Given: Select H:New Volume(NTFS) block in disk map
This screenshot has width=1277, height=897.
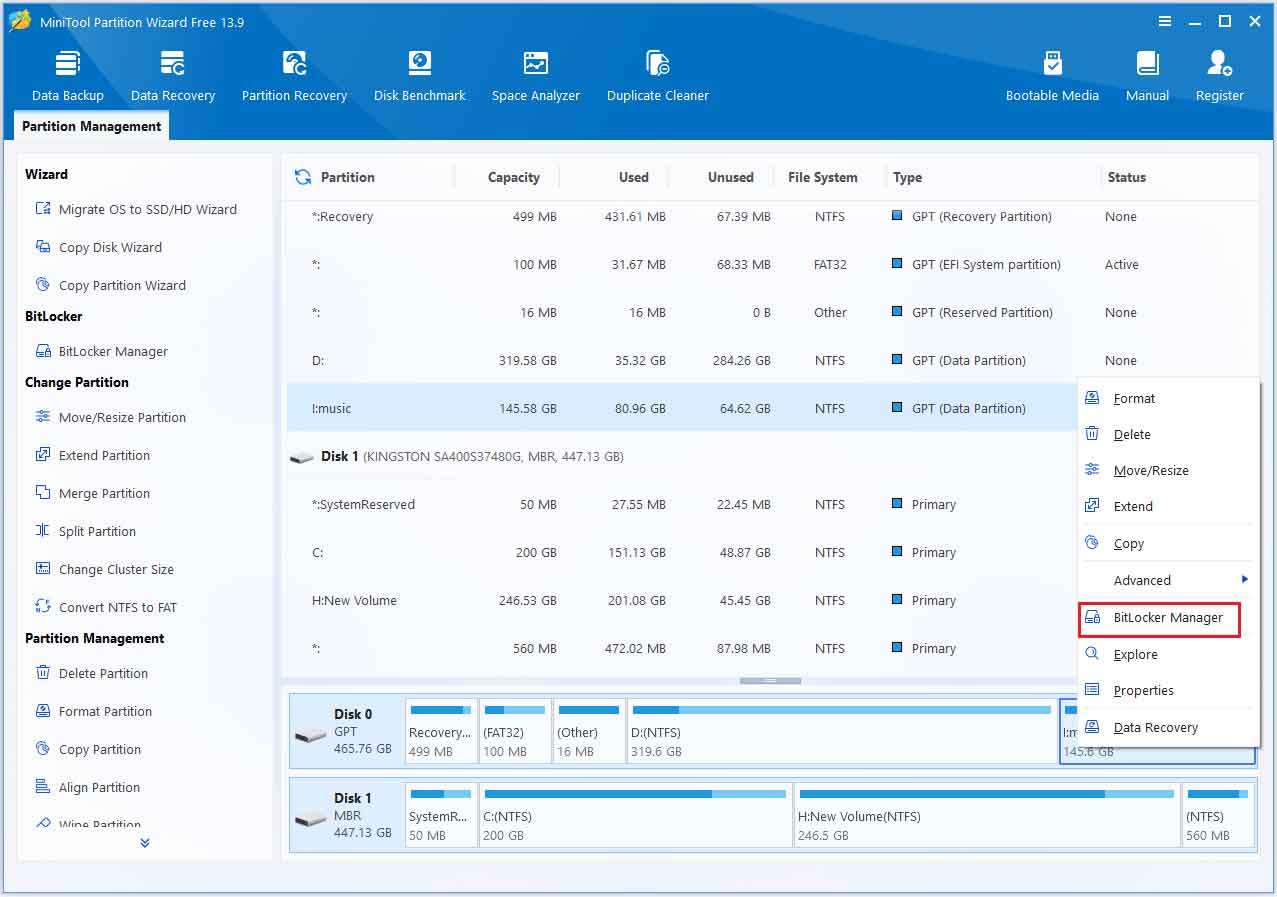Looking at the screenshot, I should click(986, 815).
